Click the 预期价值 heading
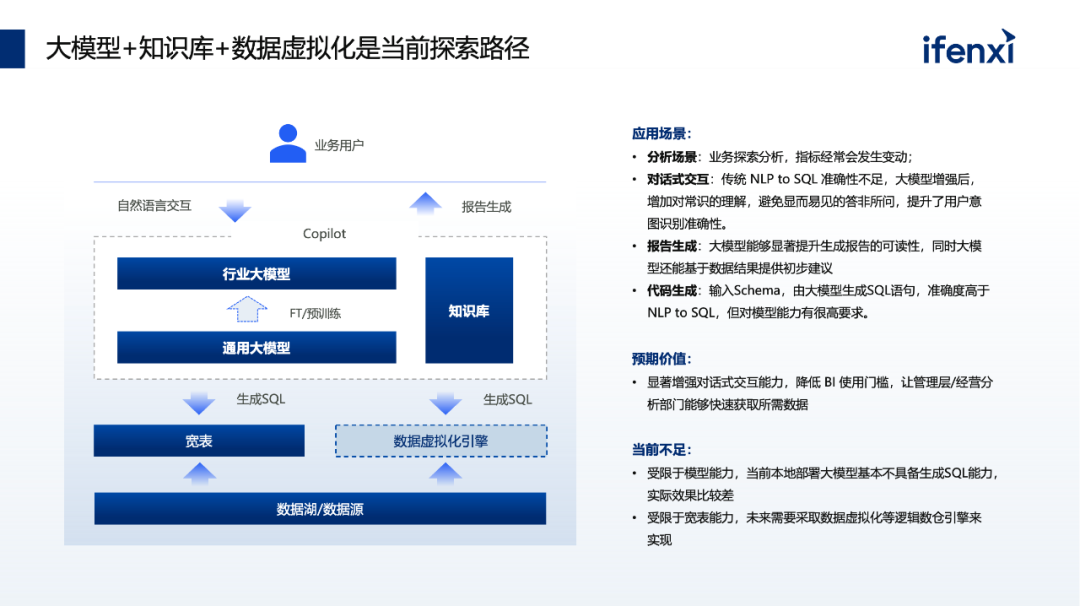1080x606 pixels. click(661, 359)
